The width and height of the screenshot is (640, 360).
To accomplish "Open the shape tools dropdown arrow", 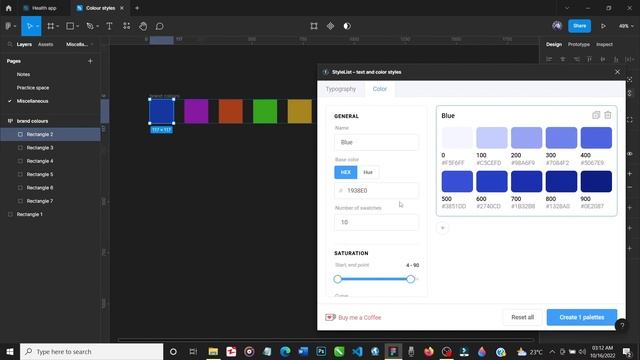I will (x=77, y=27).
